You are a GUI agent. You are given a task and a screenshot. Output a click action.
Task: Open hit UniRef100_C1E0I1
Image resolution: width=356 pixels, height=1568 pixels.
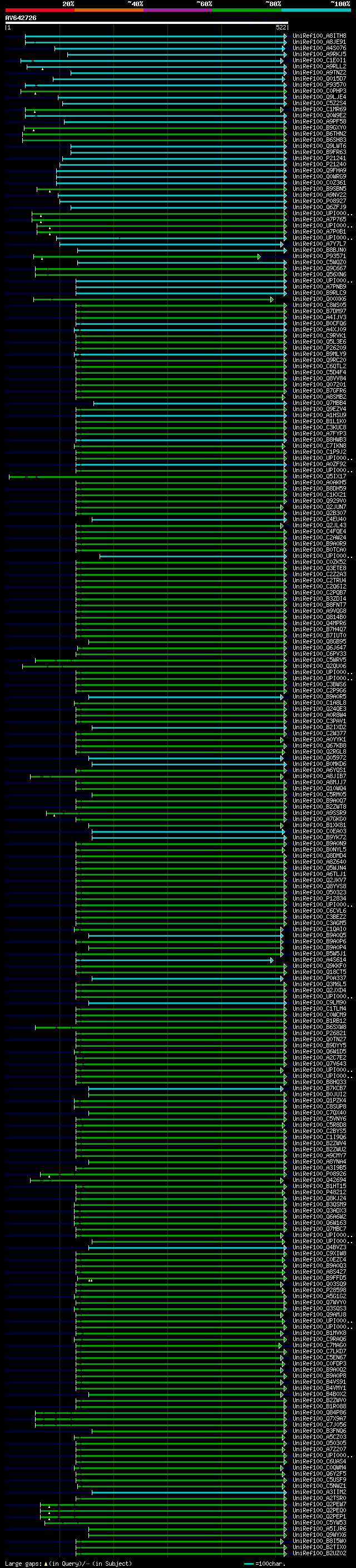319,60
